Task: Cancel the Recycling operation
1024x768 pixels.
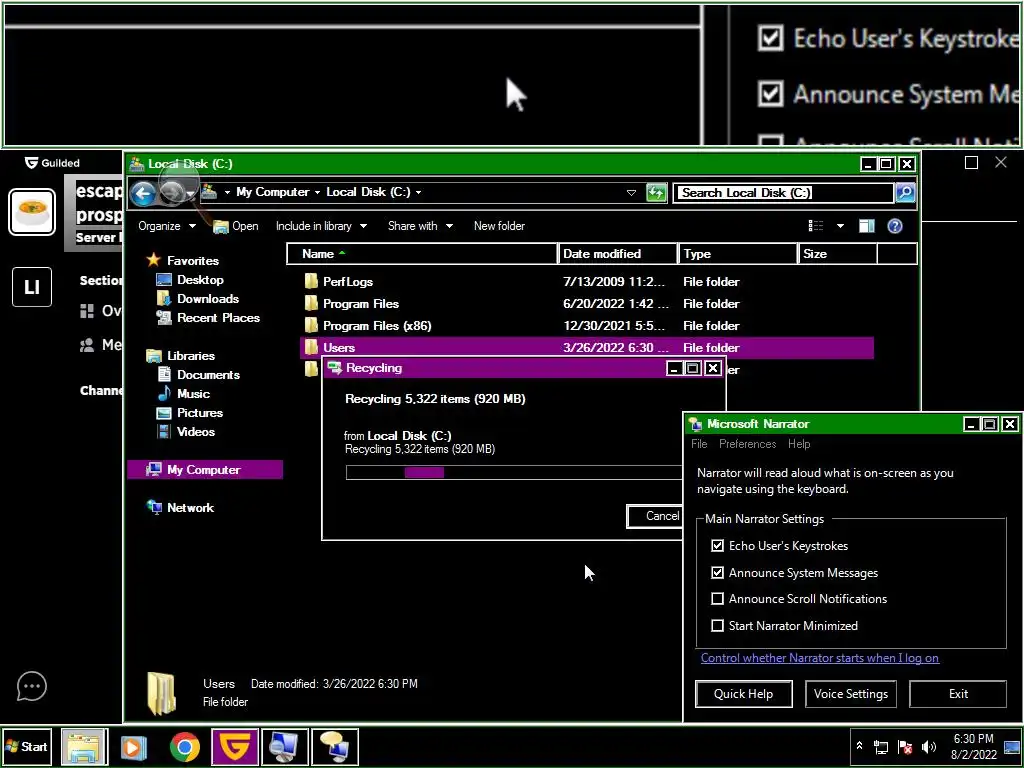Action: [655, 516]
